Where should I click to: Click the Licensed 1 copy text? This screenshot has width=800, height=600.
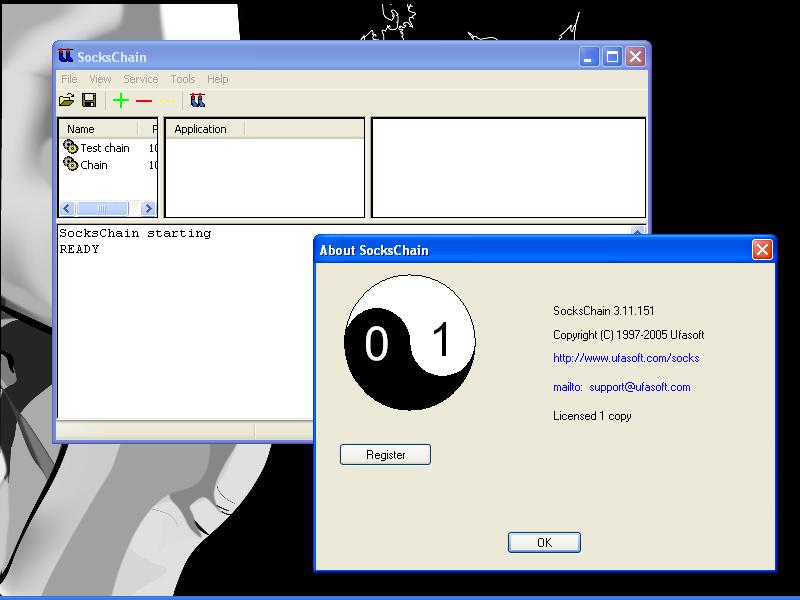point(592,416)
